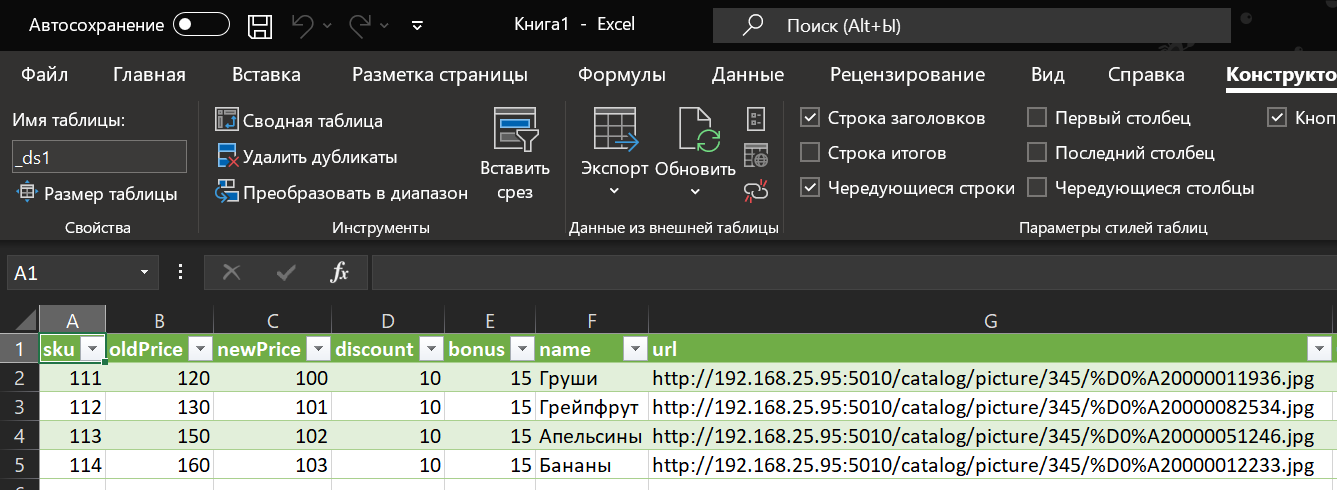Click Вставить срез slicer icon
The image size is (1337, 490).
click(x=516, y=154)
